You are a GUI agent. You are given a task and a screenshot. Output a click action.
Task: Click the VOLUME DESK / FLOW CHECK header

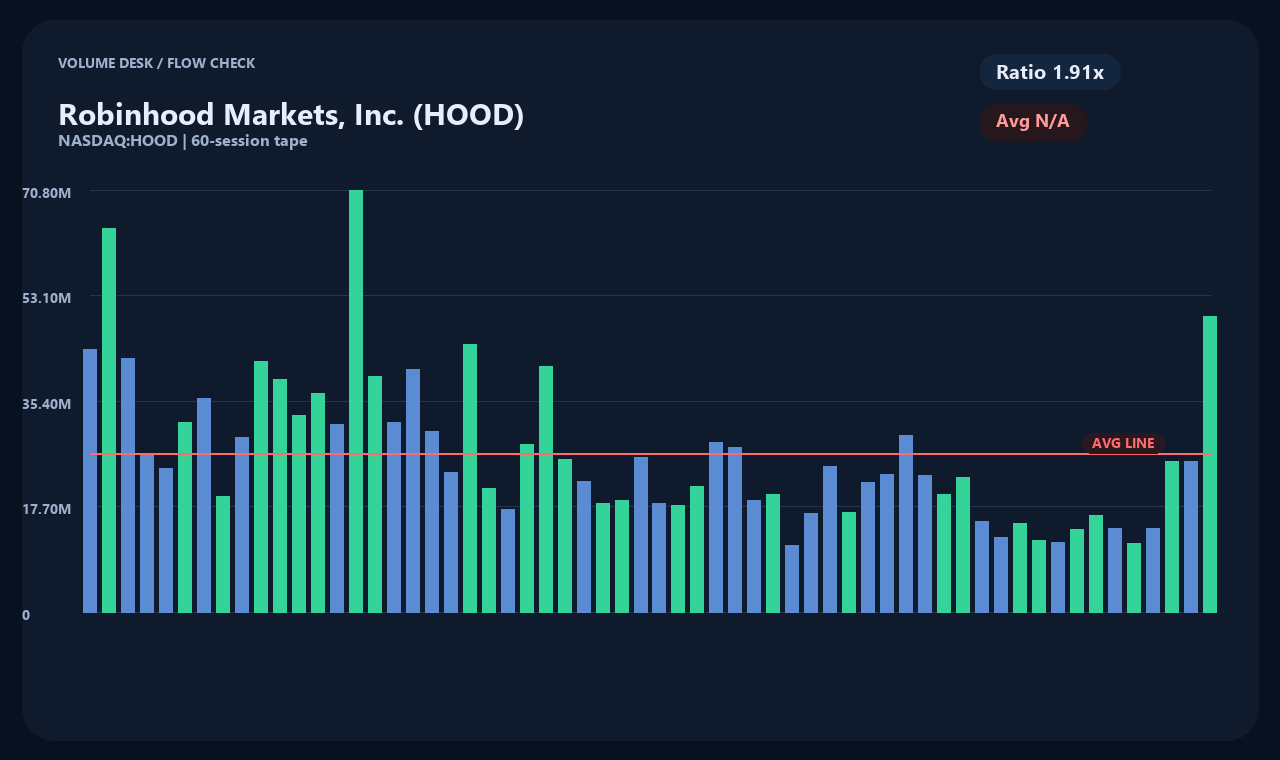157,63
